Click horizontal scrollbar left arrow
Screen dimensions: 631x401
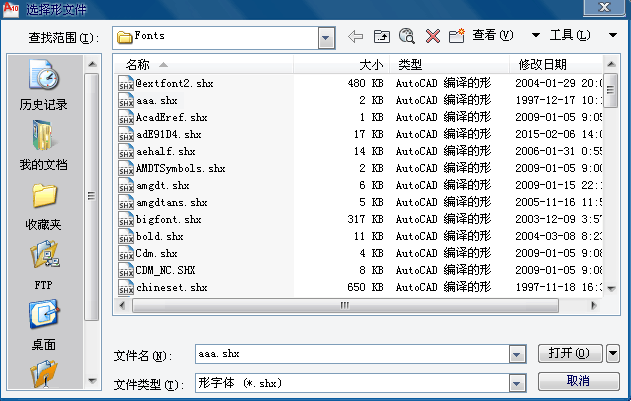pyautogui.click(x=122, y=306)
